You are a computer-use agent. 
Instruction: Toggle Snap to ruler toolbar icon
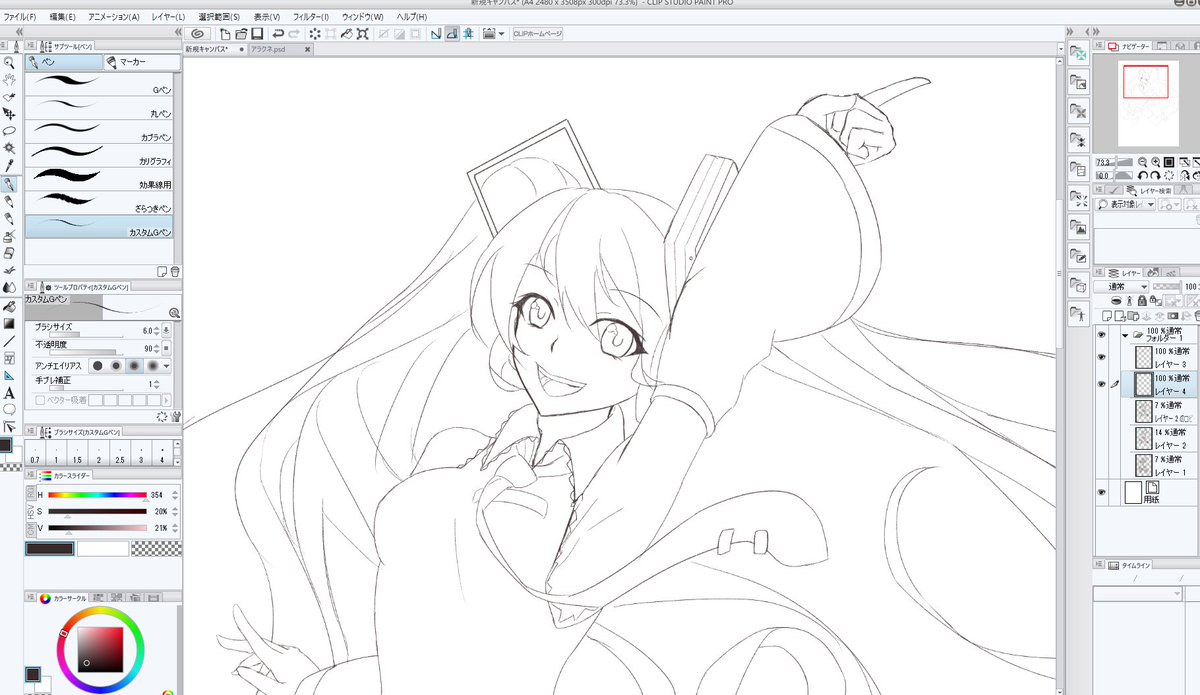(436, 33)
